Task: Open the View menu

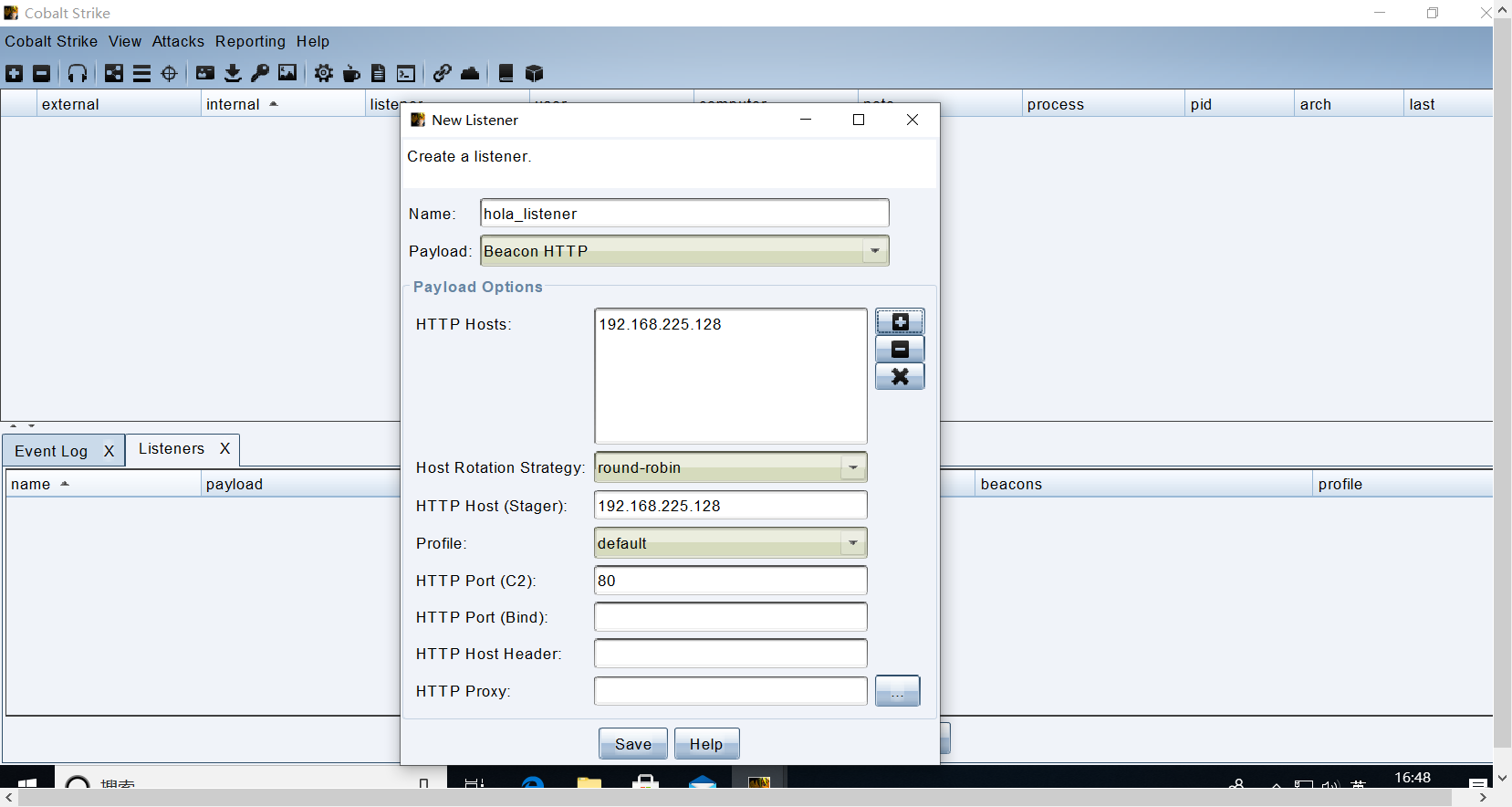Action: [x=125, y=41]
